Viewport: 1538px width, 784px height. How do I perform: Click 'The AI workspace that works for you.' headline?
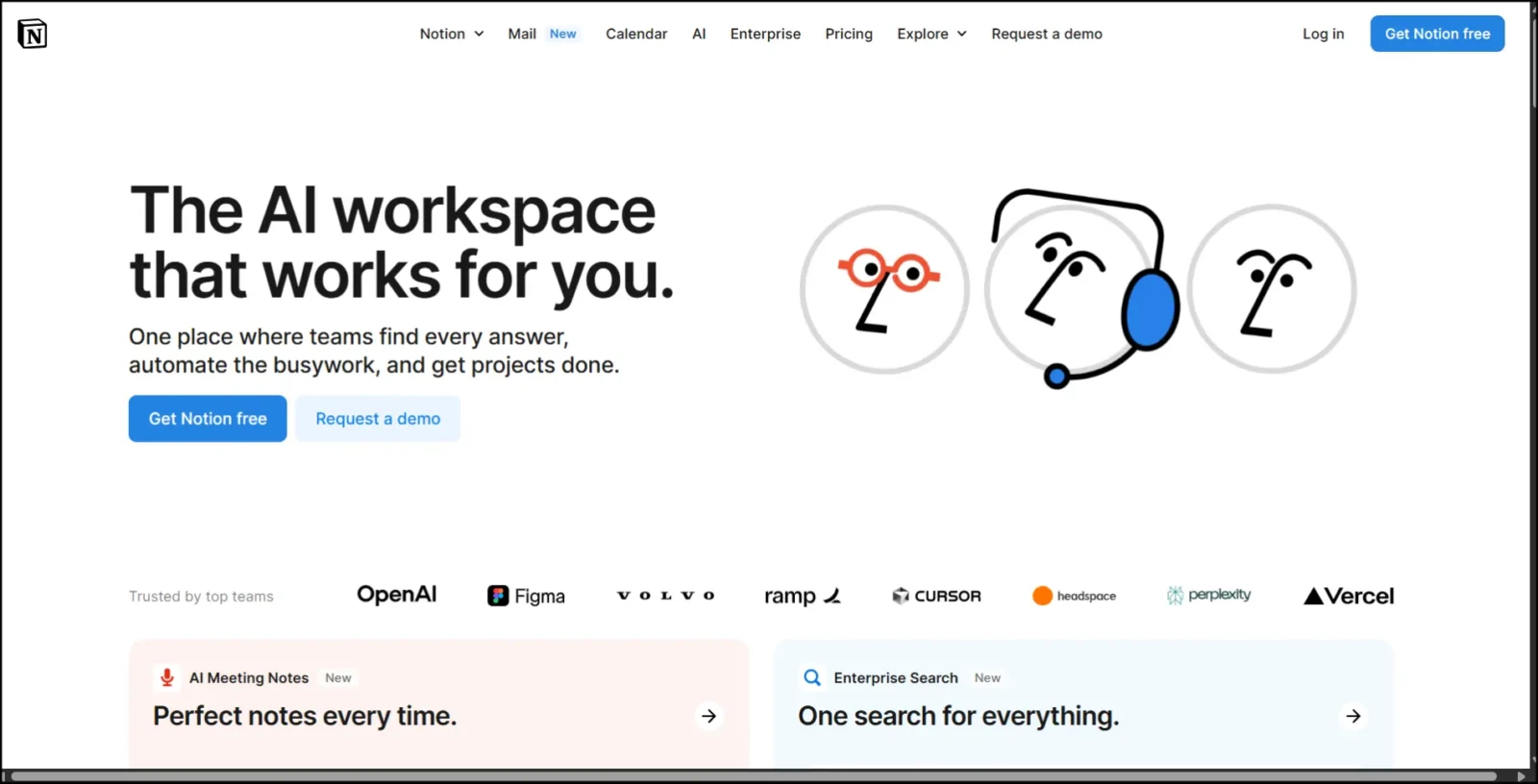[x=402, y=243]
